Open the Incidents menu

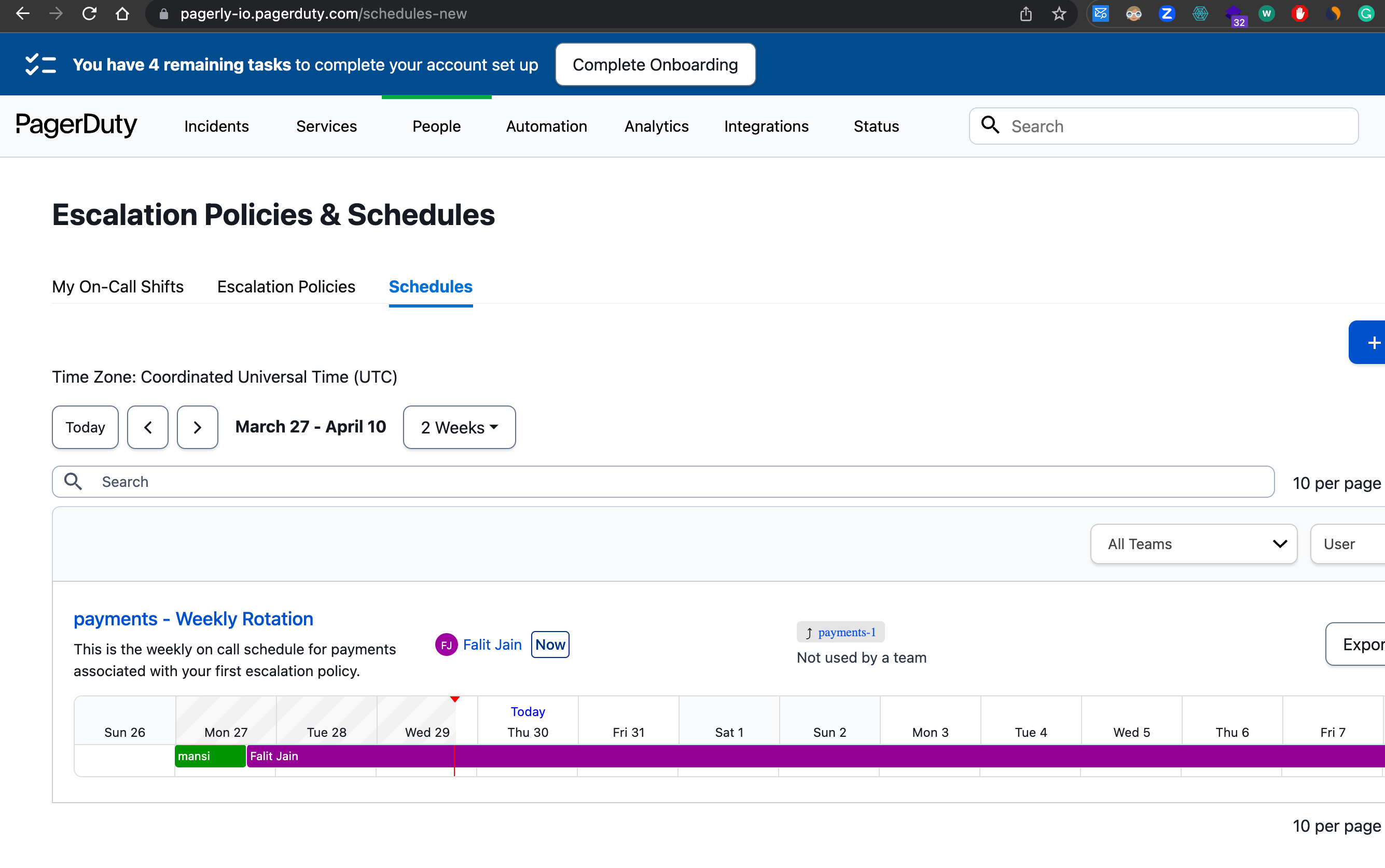216,127
